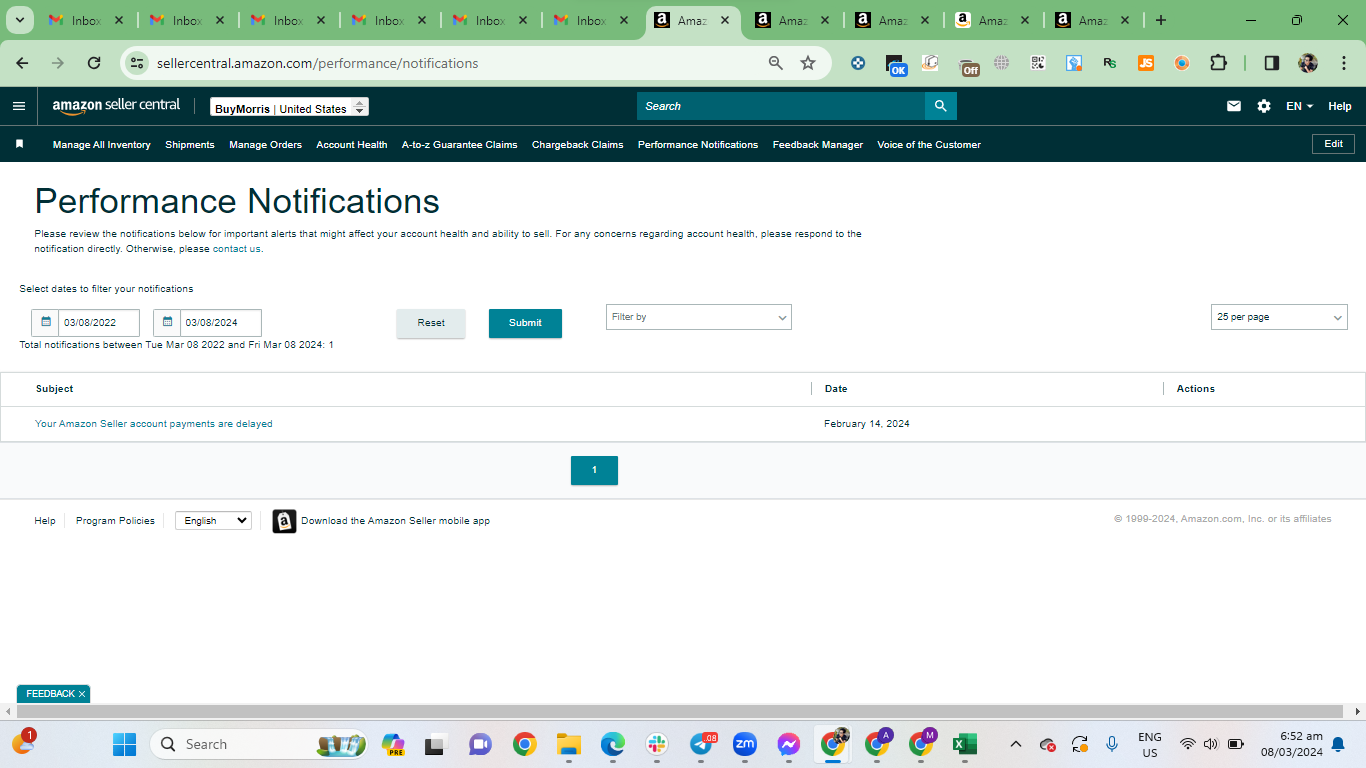Open Feedback Manager
Image resolution: width=1366 pixels, height=768 pixels.
(818, 145)
